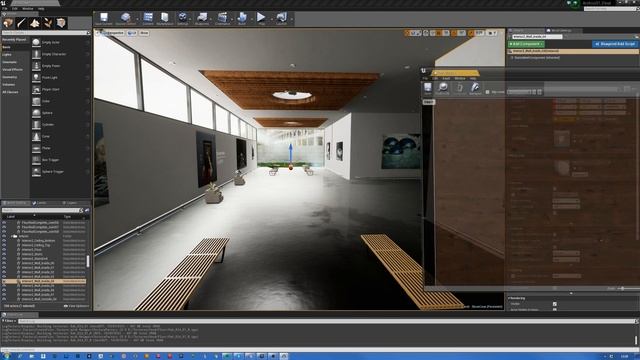The width and height of the screenshot is (640, 360).
Task: Start Play in editor
Action: tap(261, 18)
